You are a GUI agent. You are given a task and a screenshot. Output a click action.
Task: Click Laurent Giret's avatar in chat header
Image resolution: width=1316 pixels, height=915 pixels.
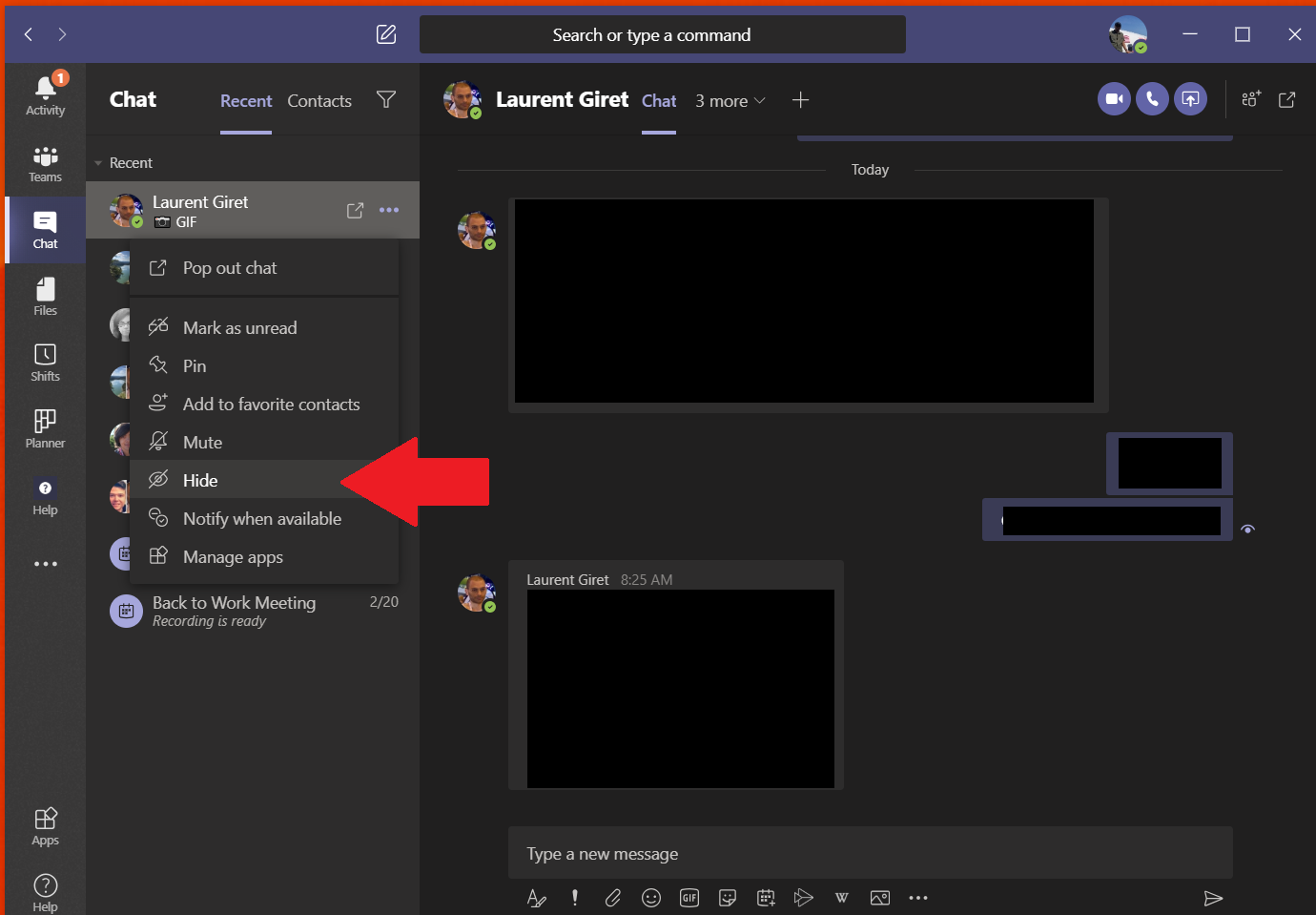[x=463, y=99]
